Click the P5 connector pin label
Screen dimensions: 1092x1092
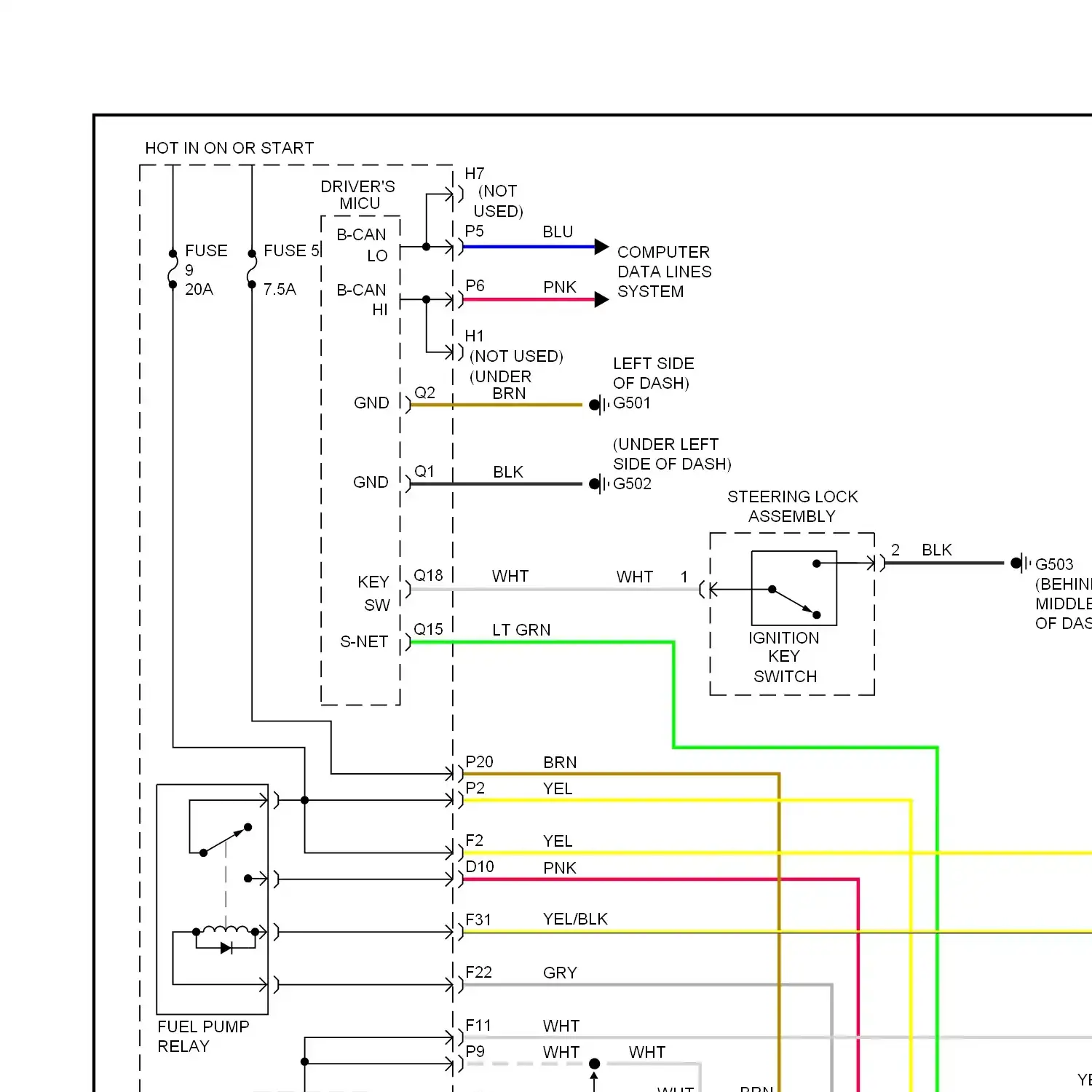tap(475, 231)
